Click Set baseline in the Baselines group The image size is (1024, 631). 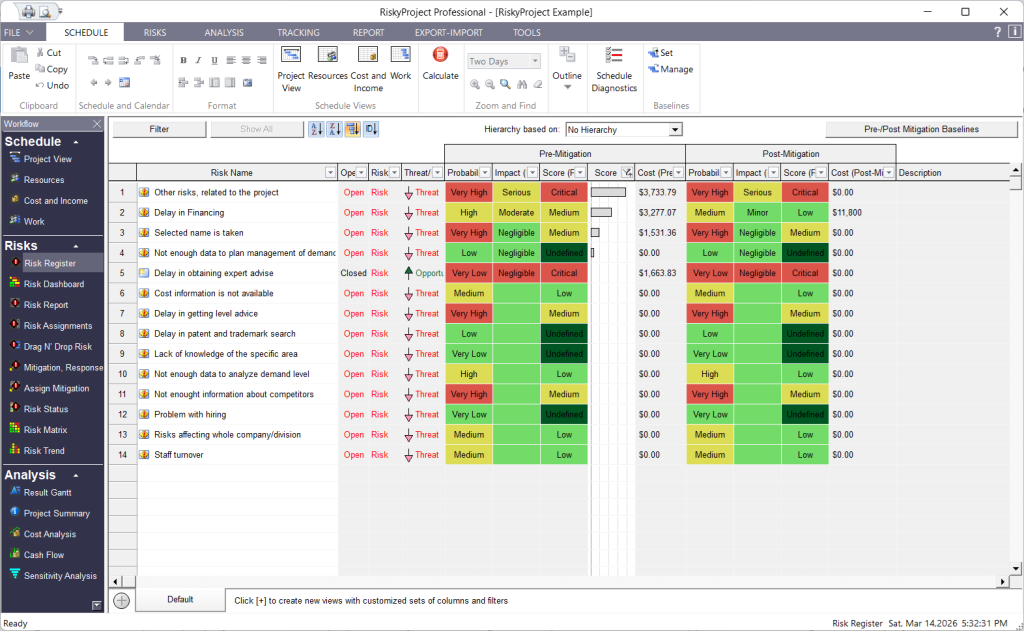click(x=660, y=53)
